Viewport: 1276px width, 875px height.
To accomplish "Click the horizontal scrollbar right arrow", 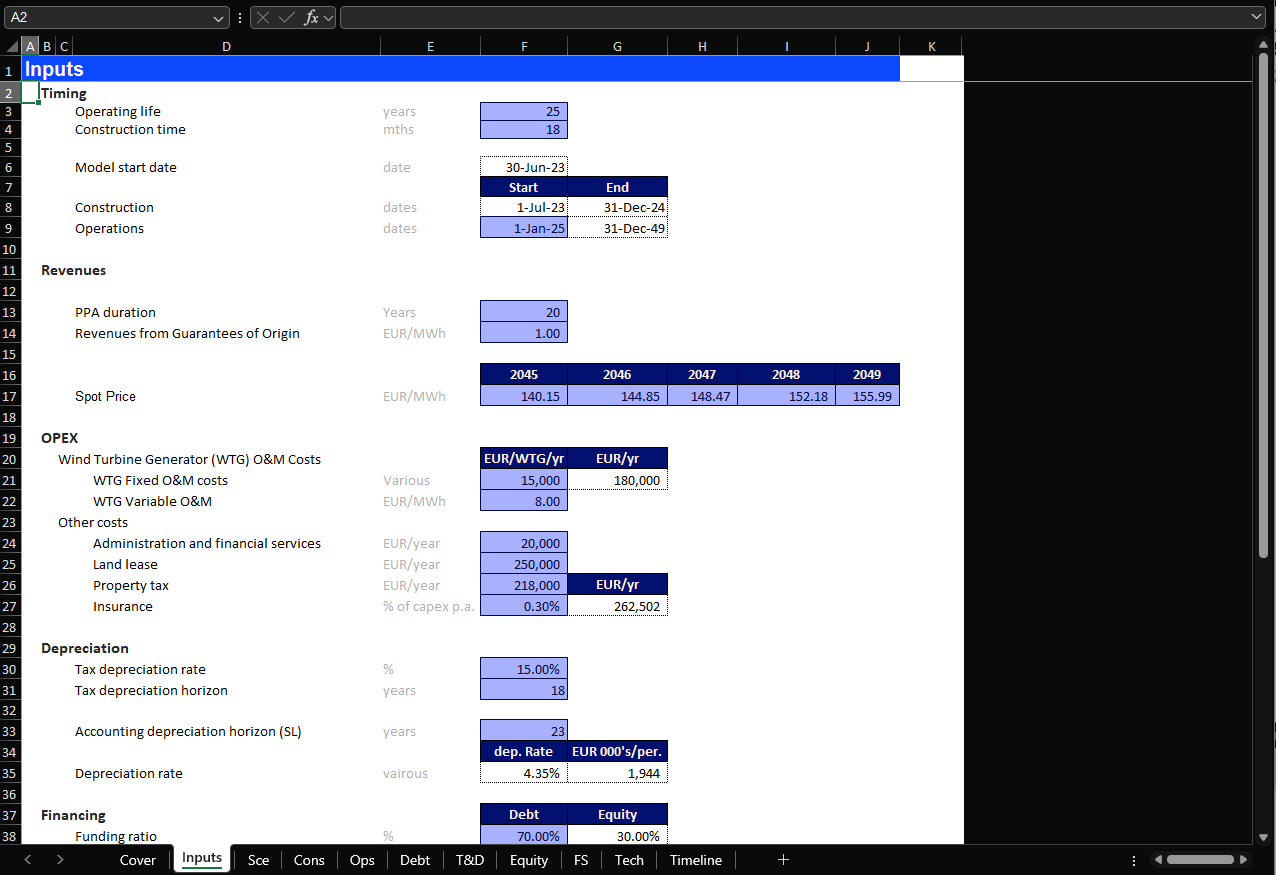I will [1244, 860].
